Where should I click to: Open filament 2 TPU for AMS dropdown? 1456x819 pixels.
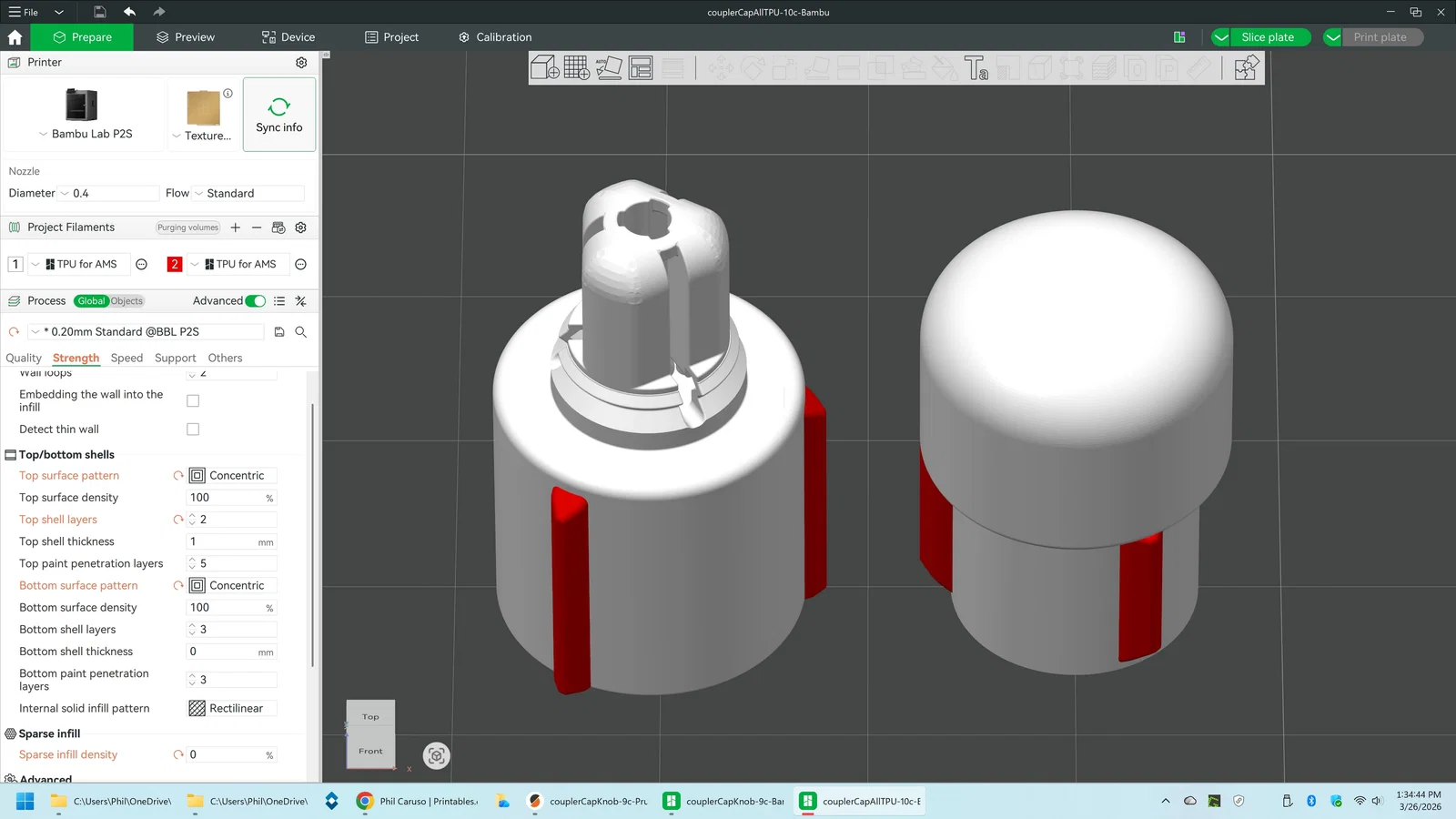coord(238,265)
